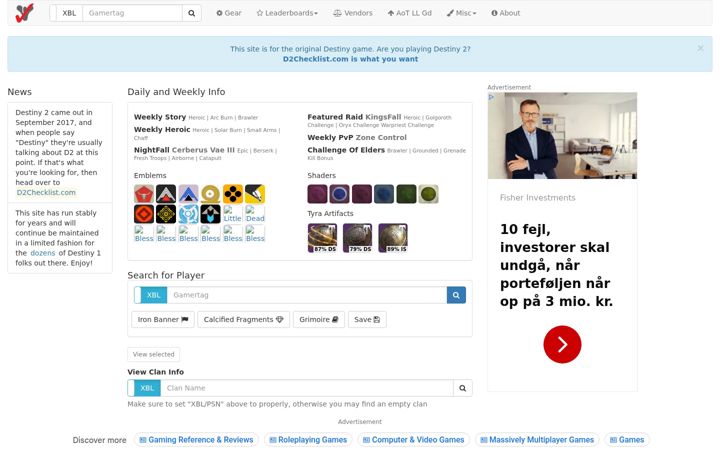The image size is (720, 450).
Task: Open the 79% DS Tyra artifact
Action: point(358,238)
